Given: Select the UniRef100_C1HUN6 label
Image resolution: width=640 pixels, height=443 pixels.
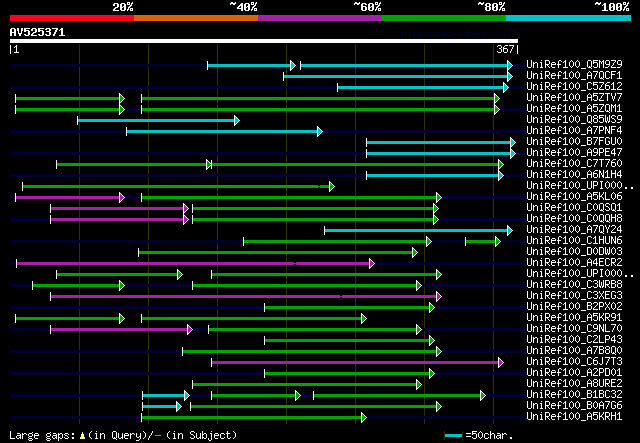Looking at the screenshot, I should (574, 241).
